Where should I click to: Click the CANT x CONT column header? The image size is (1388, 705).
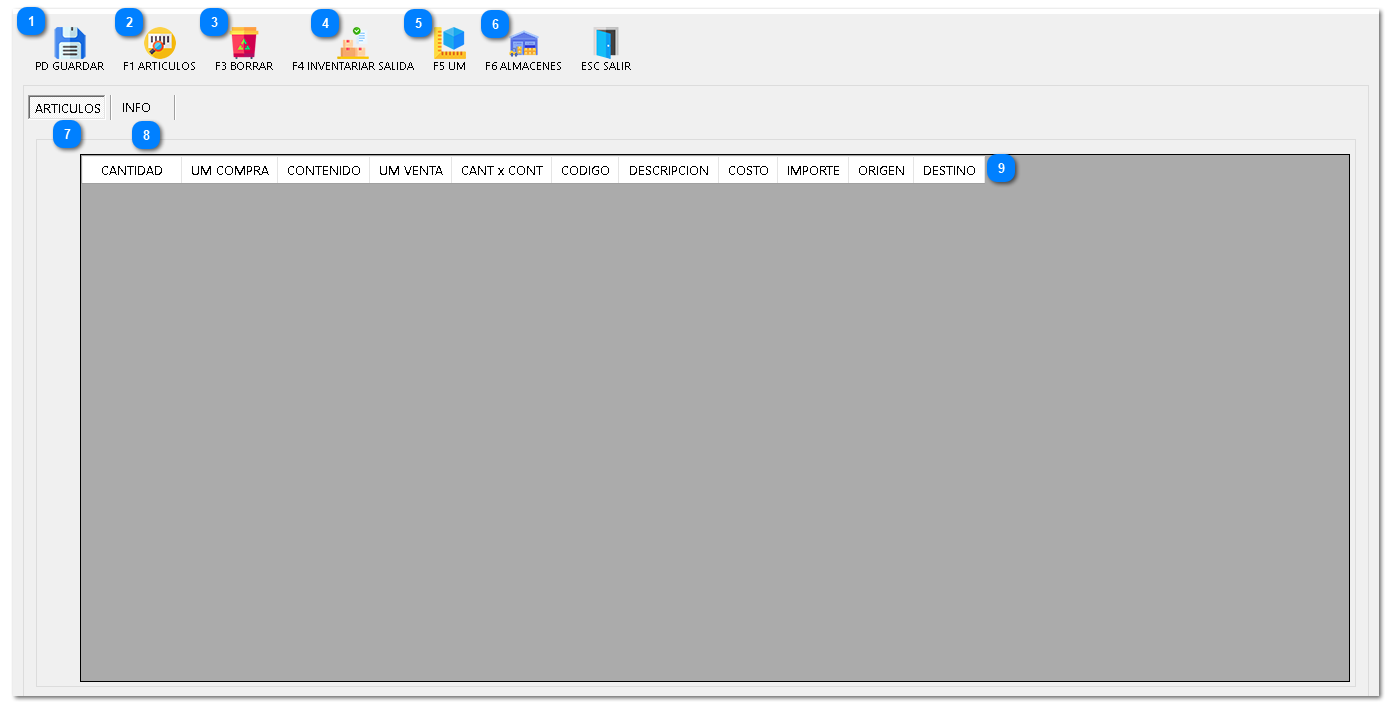502,171
